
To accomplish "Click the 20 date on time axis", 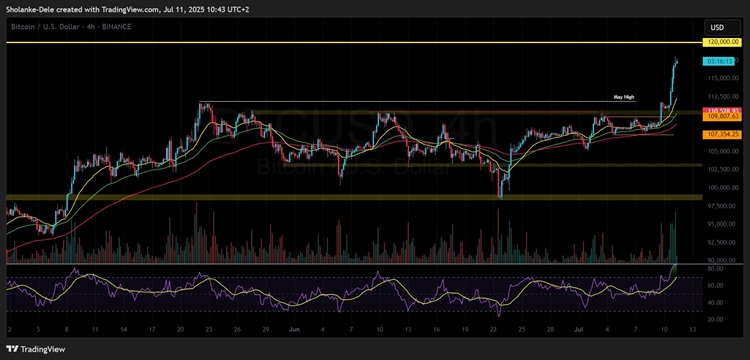I will [x=180, y=330].
